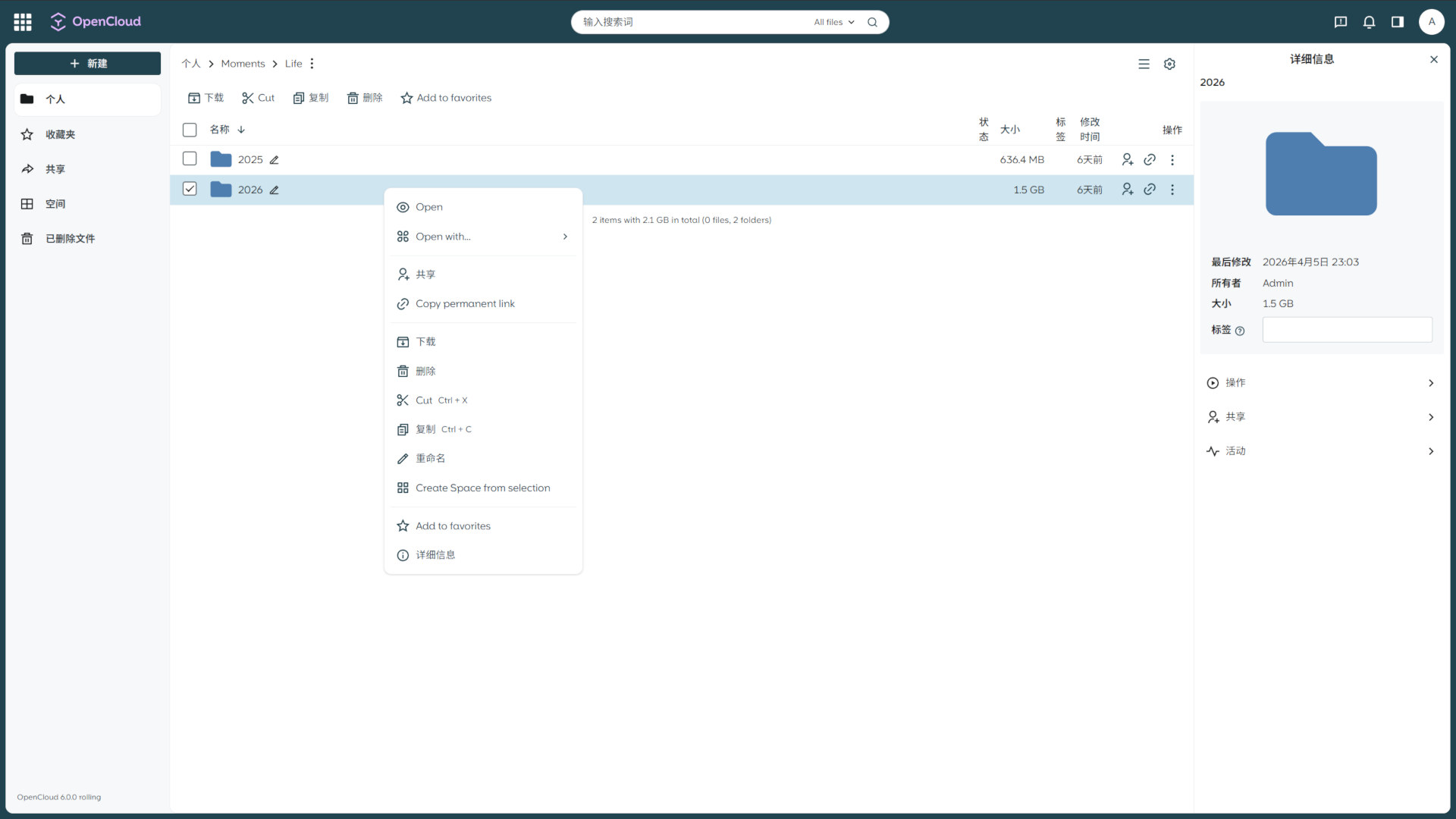Click the 新建 button
Image resolution: width=1456 pixels, height=819 pixels.
(87, 64)
